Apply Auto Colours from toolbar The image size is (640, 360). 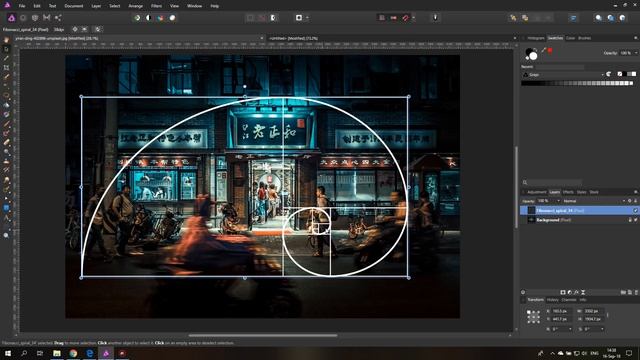pos(160,18)
